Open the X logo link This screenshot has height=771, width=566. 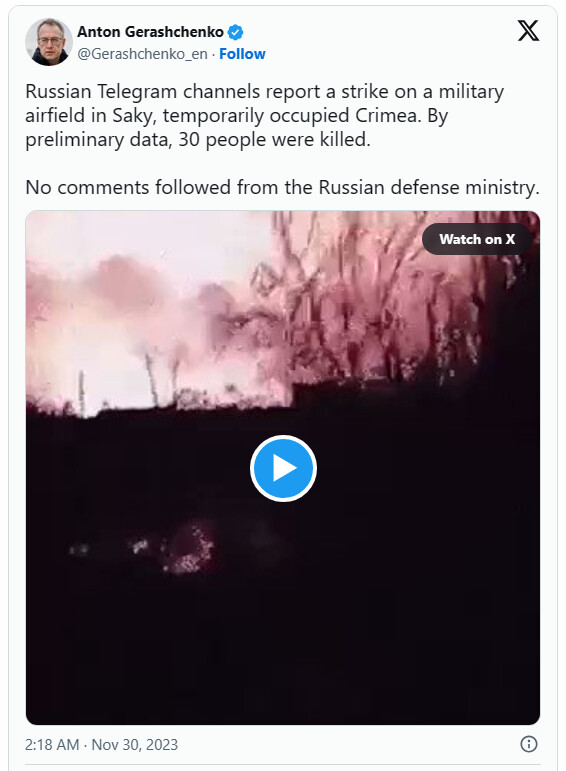coord(528,31)
